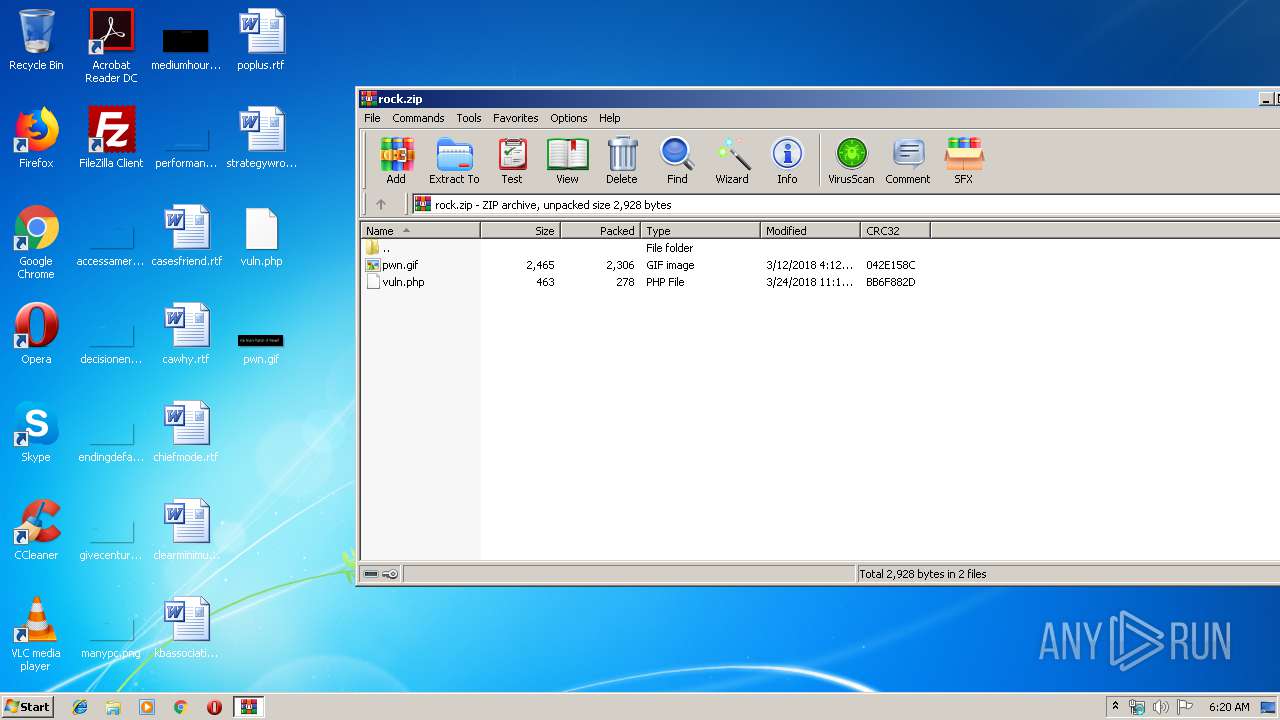
Task: Run VirusScan on the archive
Action: pyautogui.click(x=851, y=161)
